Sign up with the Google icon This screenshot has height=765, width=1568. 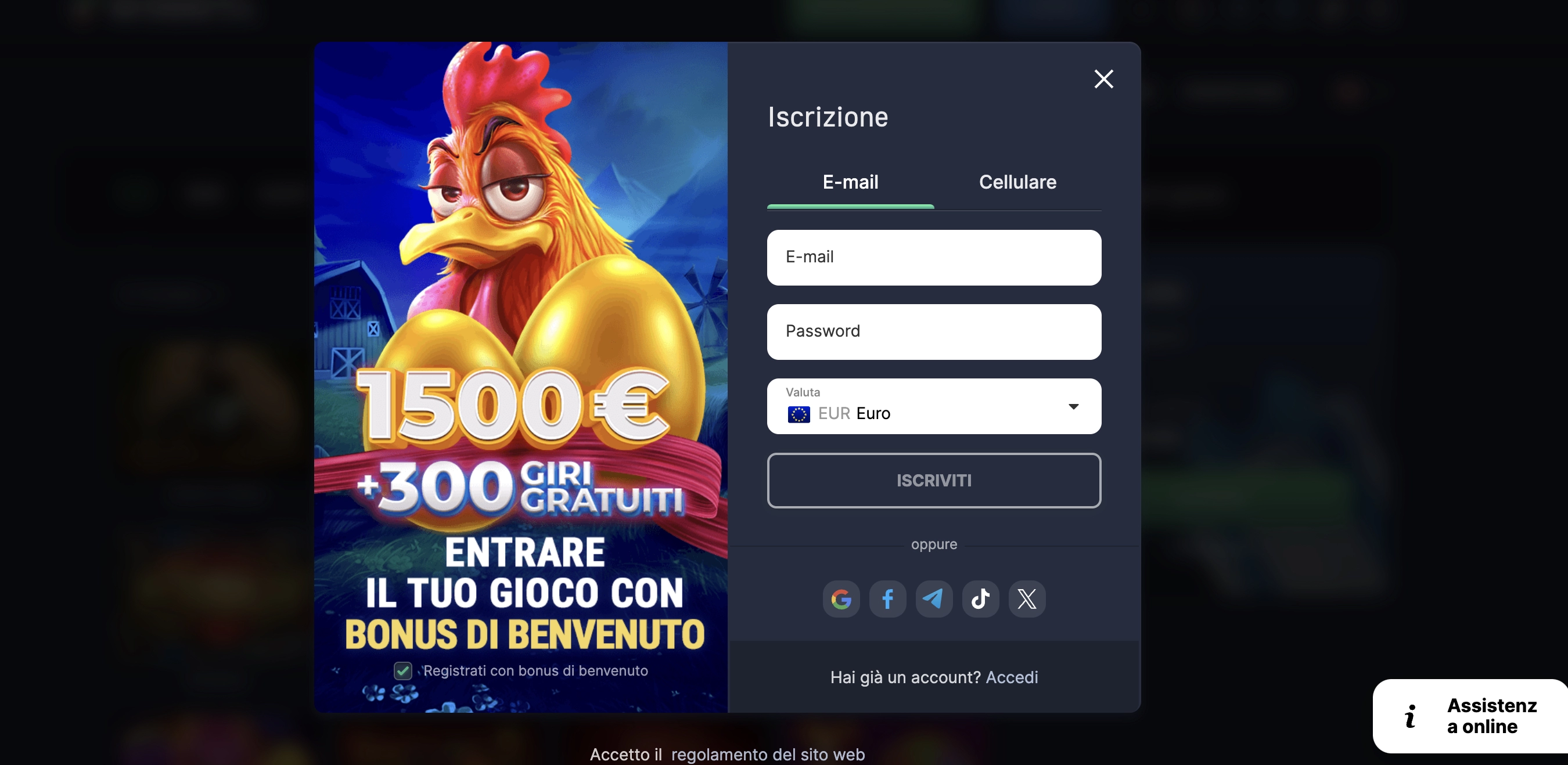tap(841, 599)
